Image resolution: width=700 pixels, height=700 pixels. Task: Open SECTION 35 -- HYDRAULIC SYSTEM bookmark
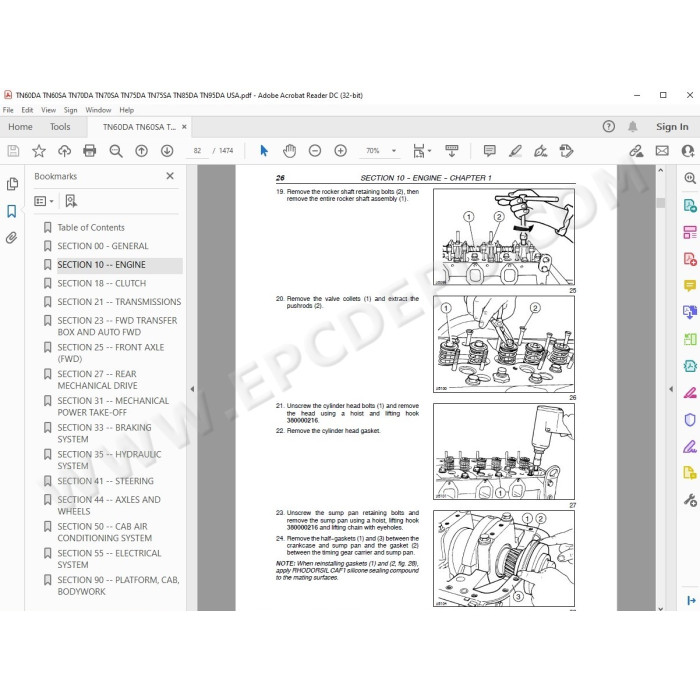coord(109,460)
